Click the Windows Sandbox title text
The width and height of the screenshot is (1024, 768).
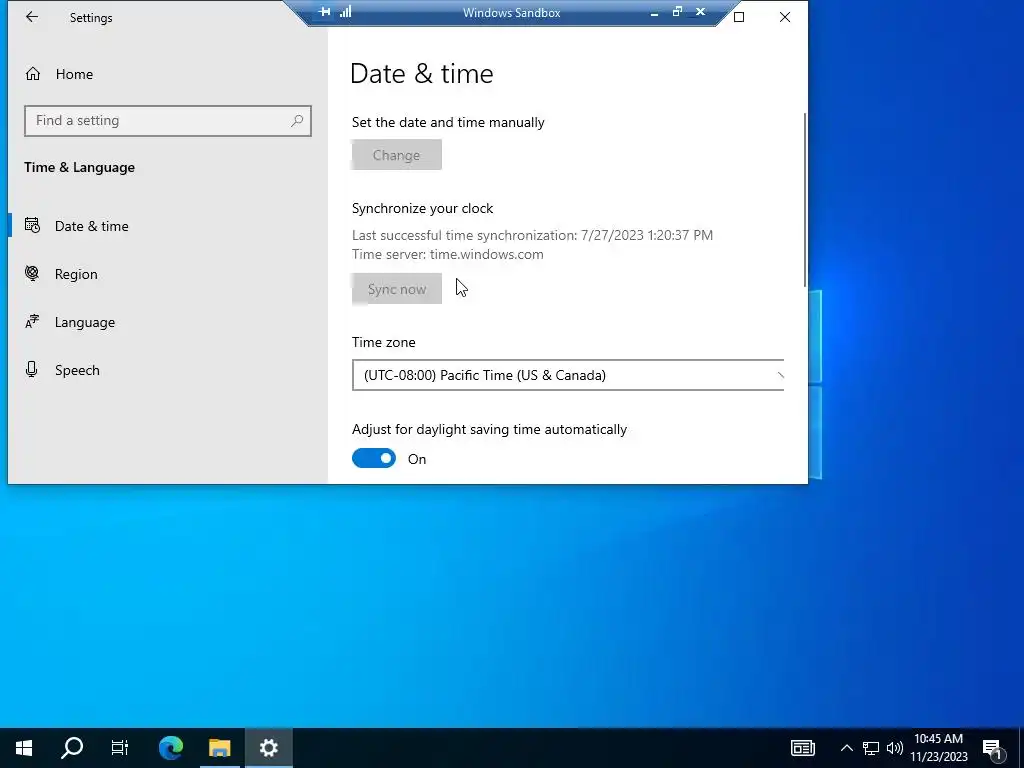[511, 12]
